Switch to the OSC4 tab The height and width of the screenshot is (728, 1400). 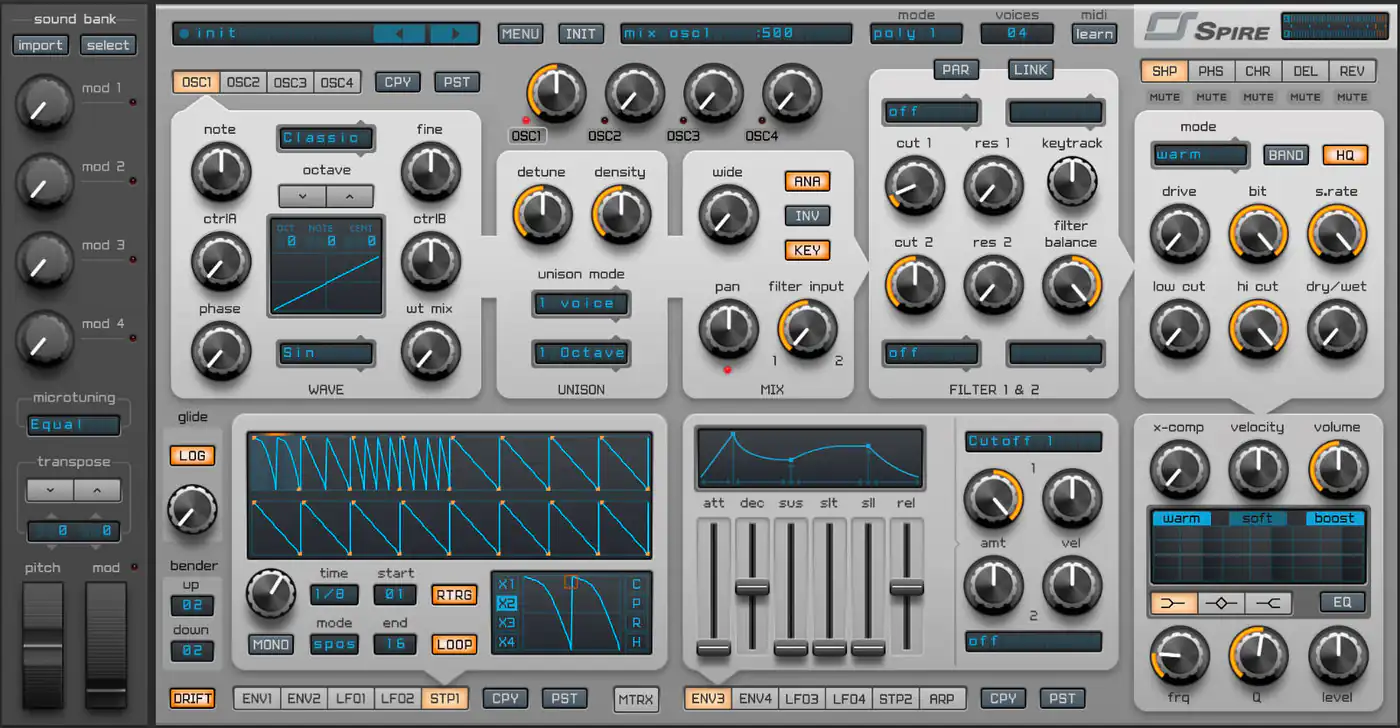click(x=338, y=82)
